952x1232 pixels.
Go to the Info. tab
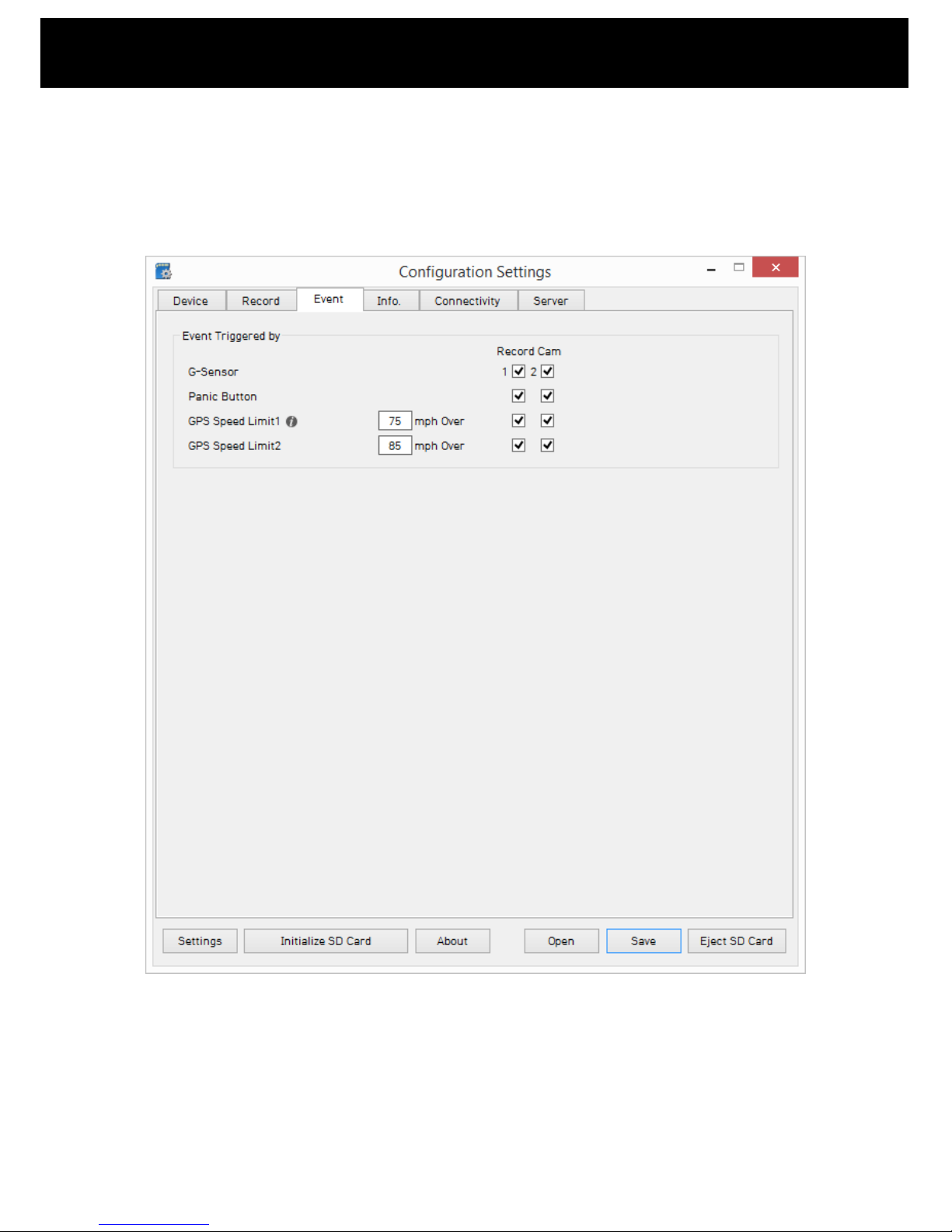click(x=390, y=301)
